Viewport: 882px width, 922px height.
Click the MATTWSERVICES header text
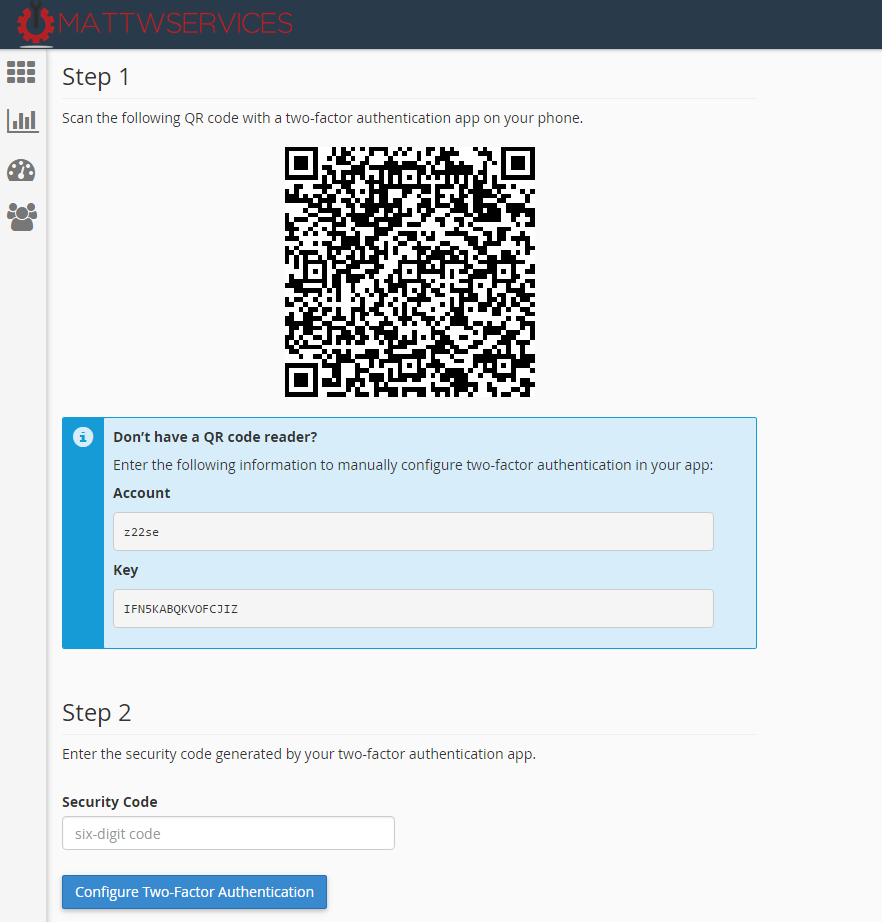point(175,24)
